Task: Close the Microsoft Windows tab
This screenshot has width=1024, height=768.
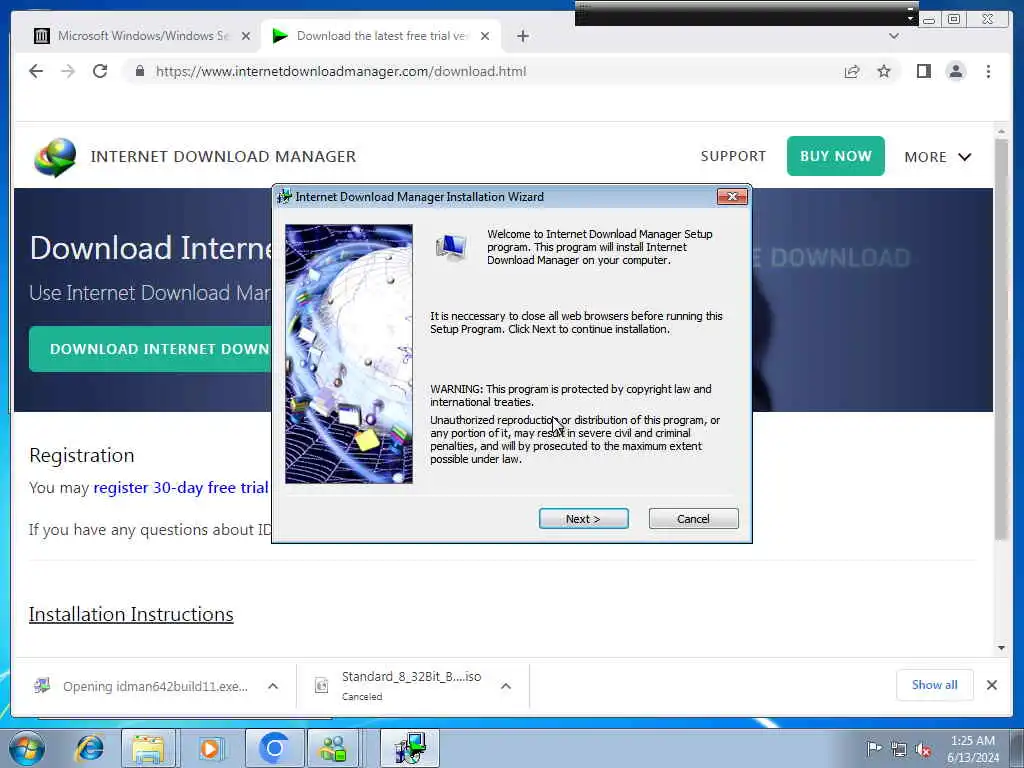Action: 246,36
